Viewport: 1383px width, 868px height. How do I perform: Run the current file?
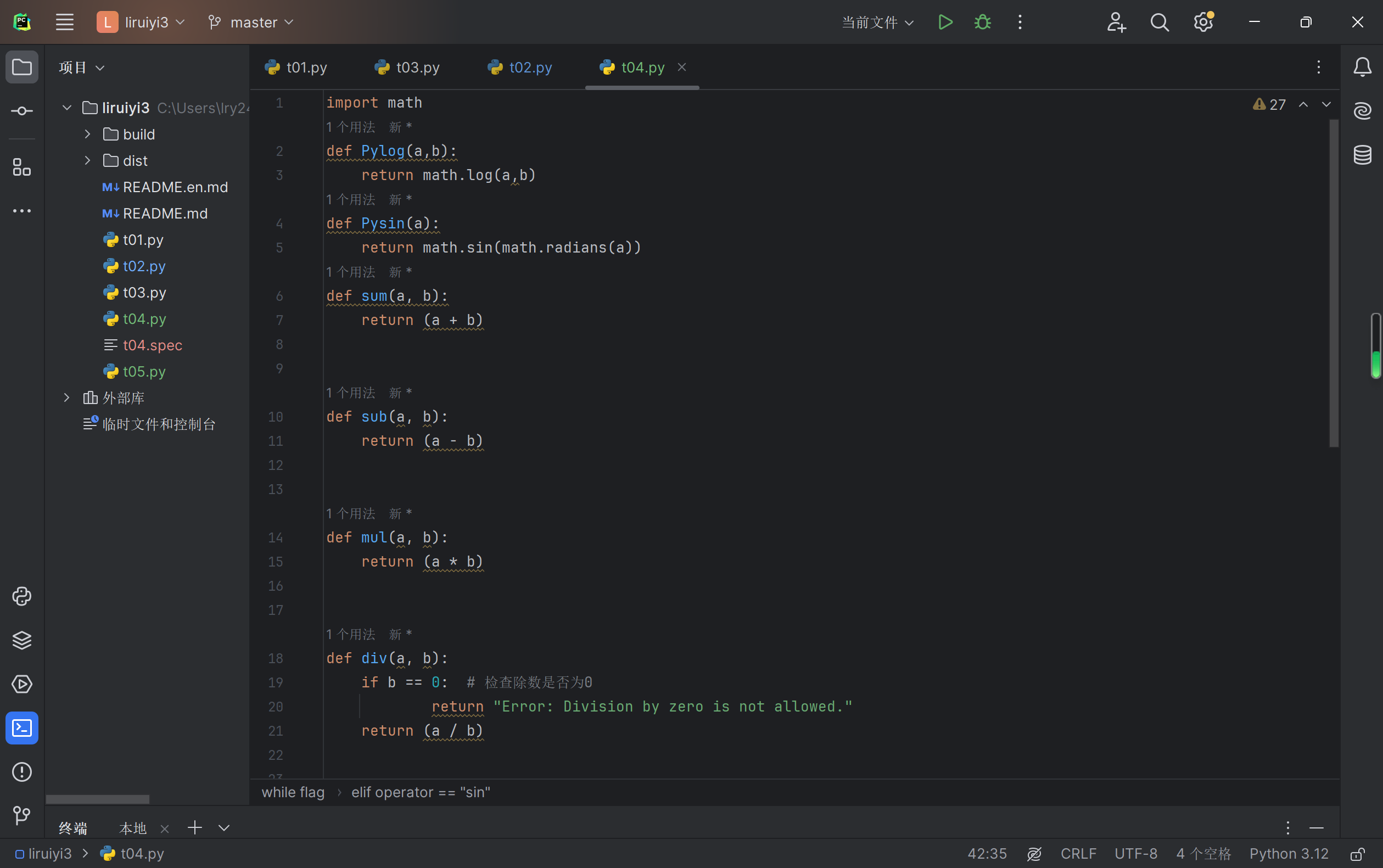[x=945, y=23]
